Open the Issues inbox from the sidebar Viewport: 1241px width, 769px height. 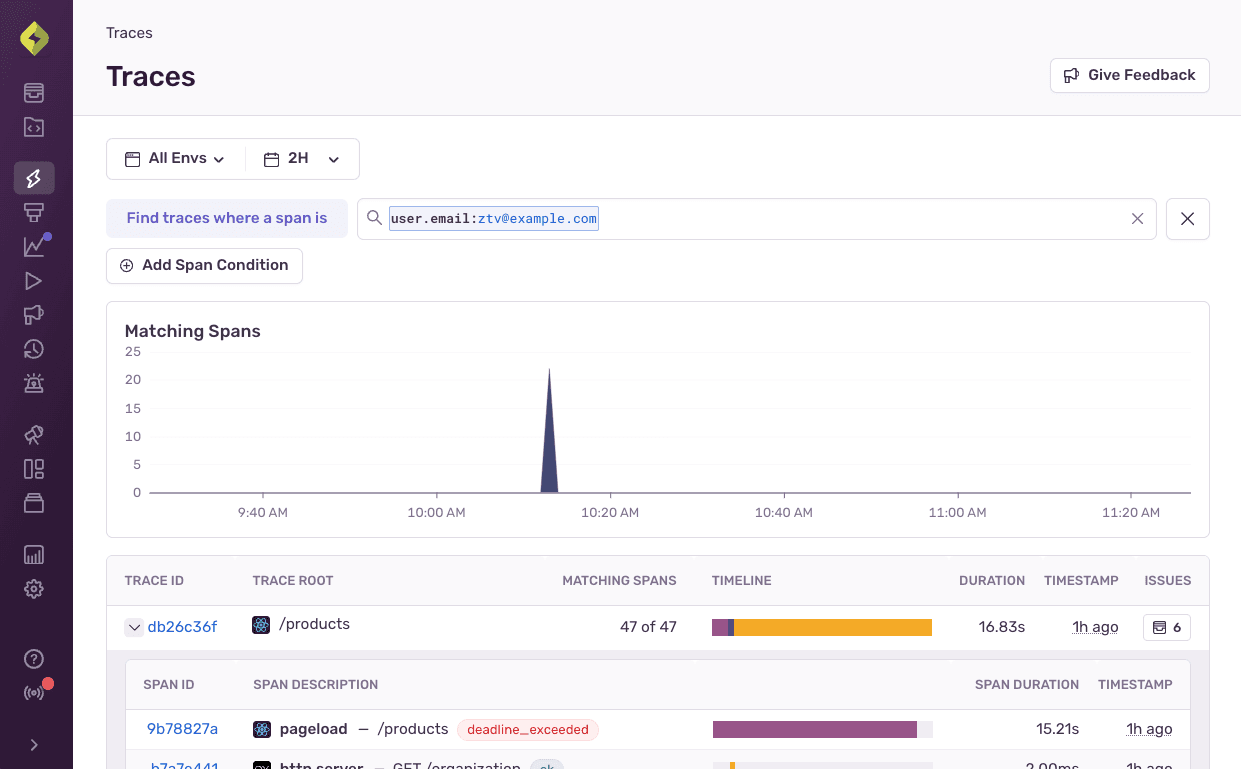click(33, 92)
